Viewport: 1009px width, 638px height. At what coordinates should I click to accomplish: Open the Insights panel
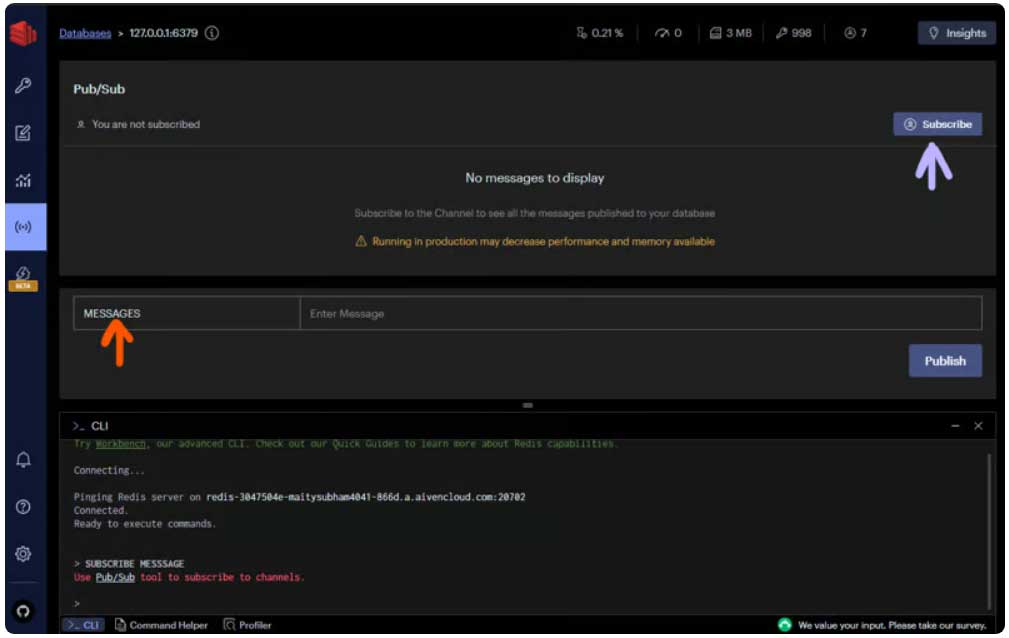coord(956,33)
